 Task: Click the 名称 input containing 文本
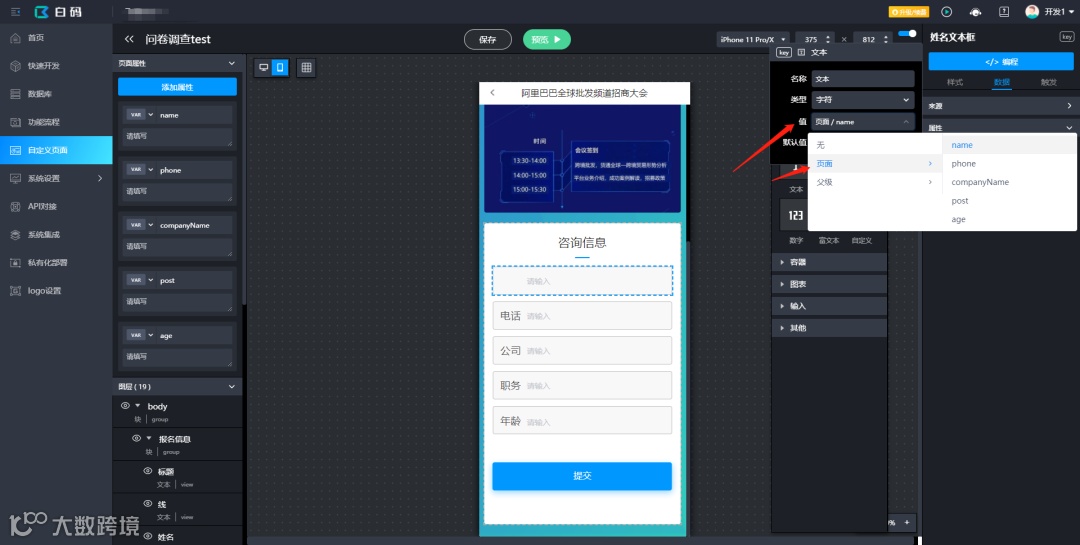point(863,79)
